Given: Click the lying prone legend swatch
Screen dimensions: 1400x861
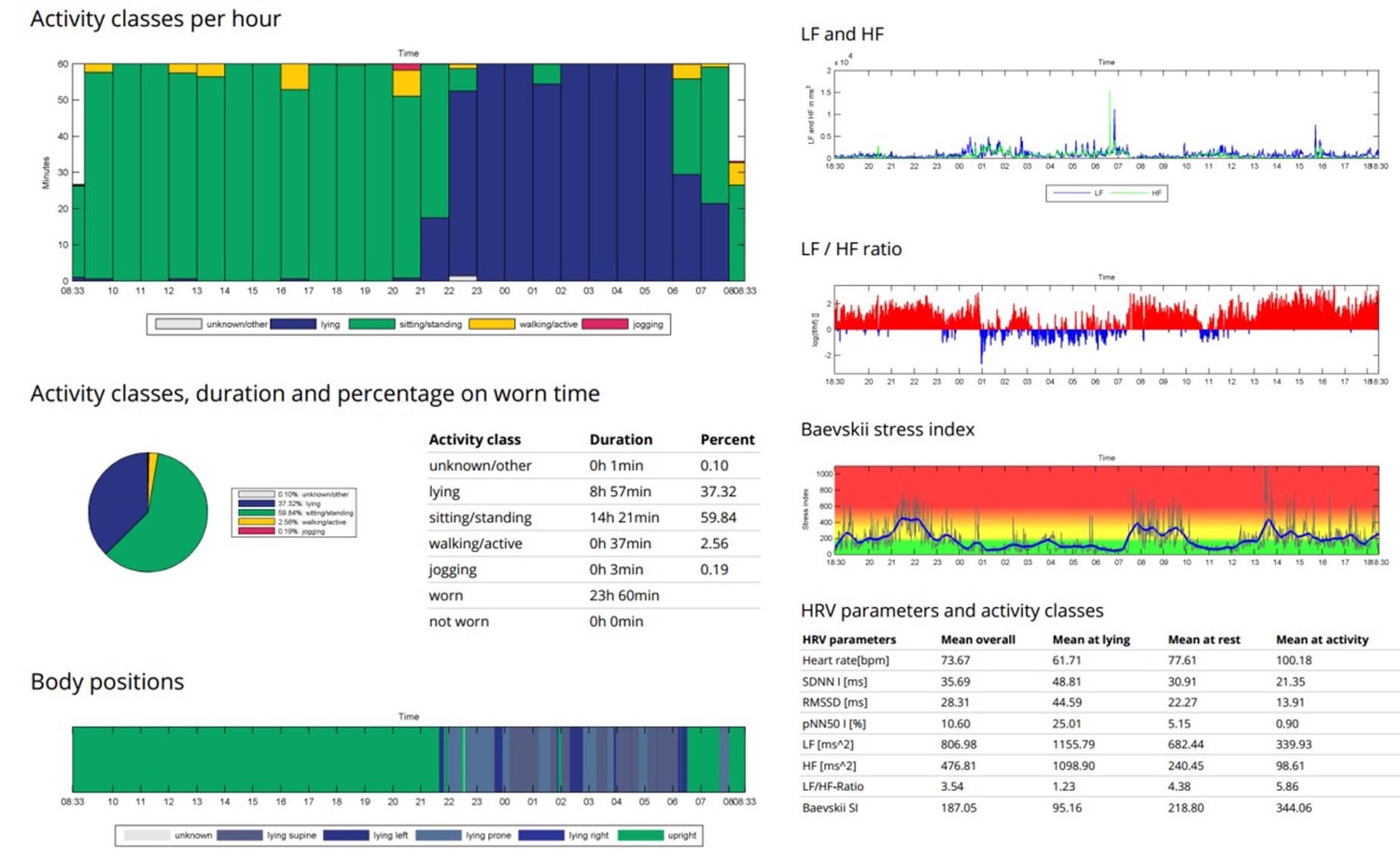Looking at the screenshot, I should [439, 835].
